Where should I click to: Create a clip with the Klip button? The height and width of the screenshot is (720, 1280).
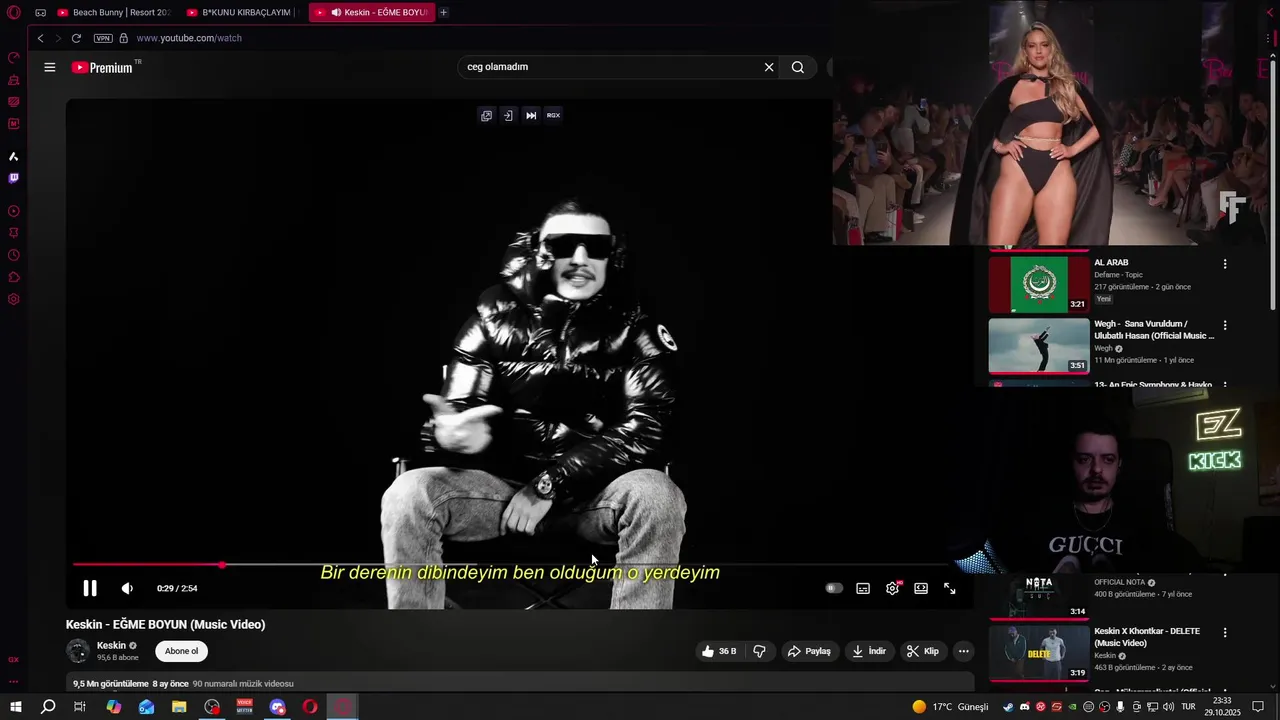[x=922, y=651]
